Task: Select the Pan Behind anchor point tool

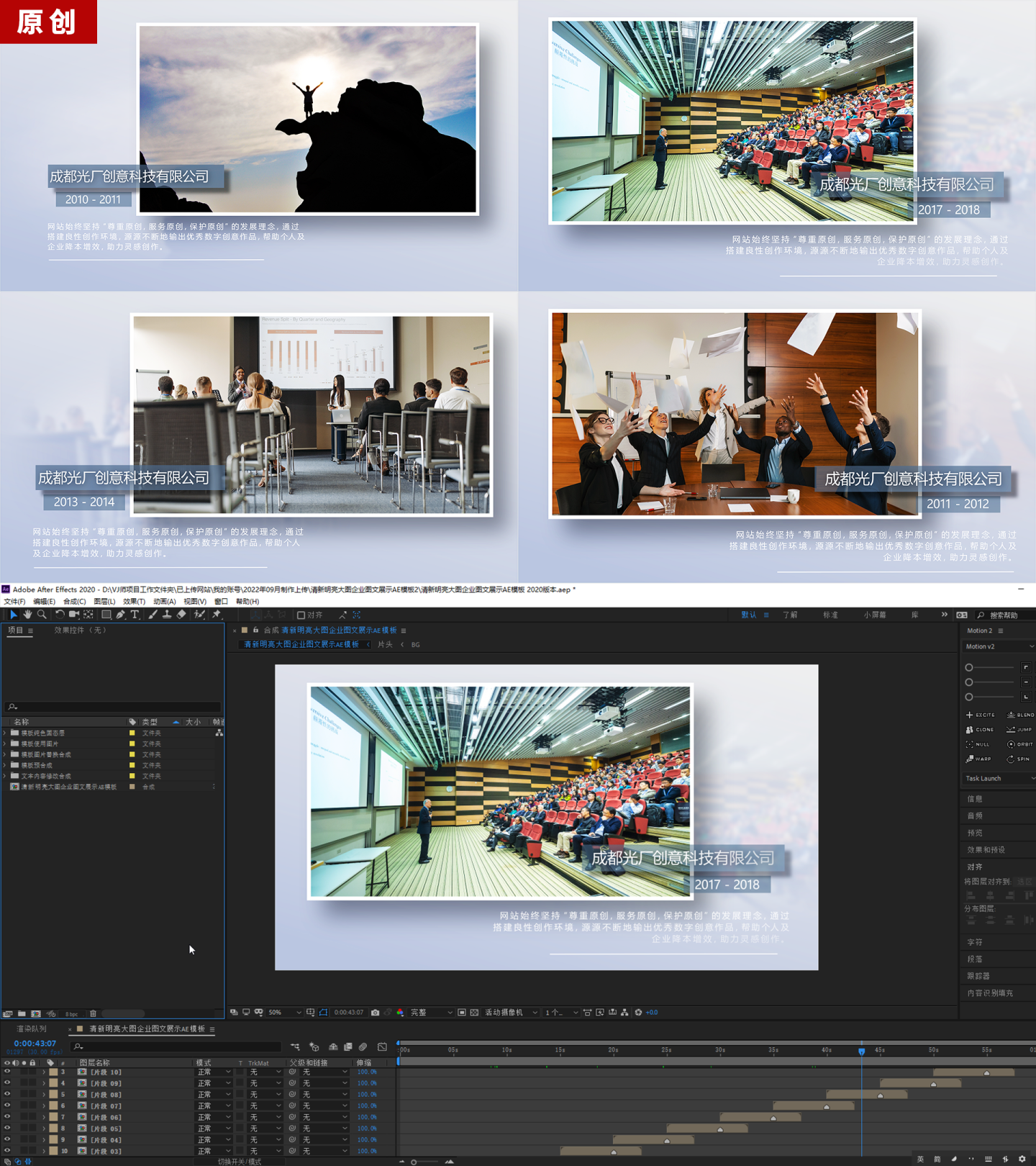Action: click(x=88, y=615)
